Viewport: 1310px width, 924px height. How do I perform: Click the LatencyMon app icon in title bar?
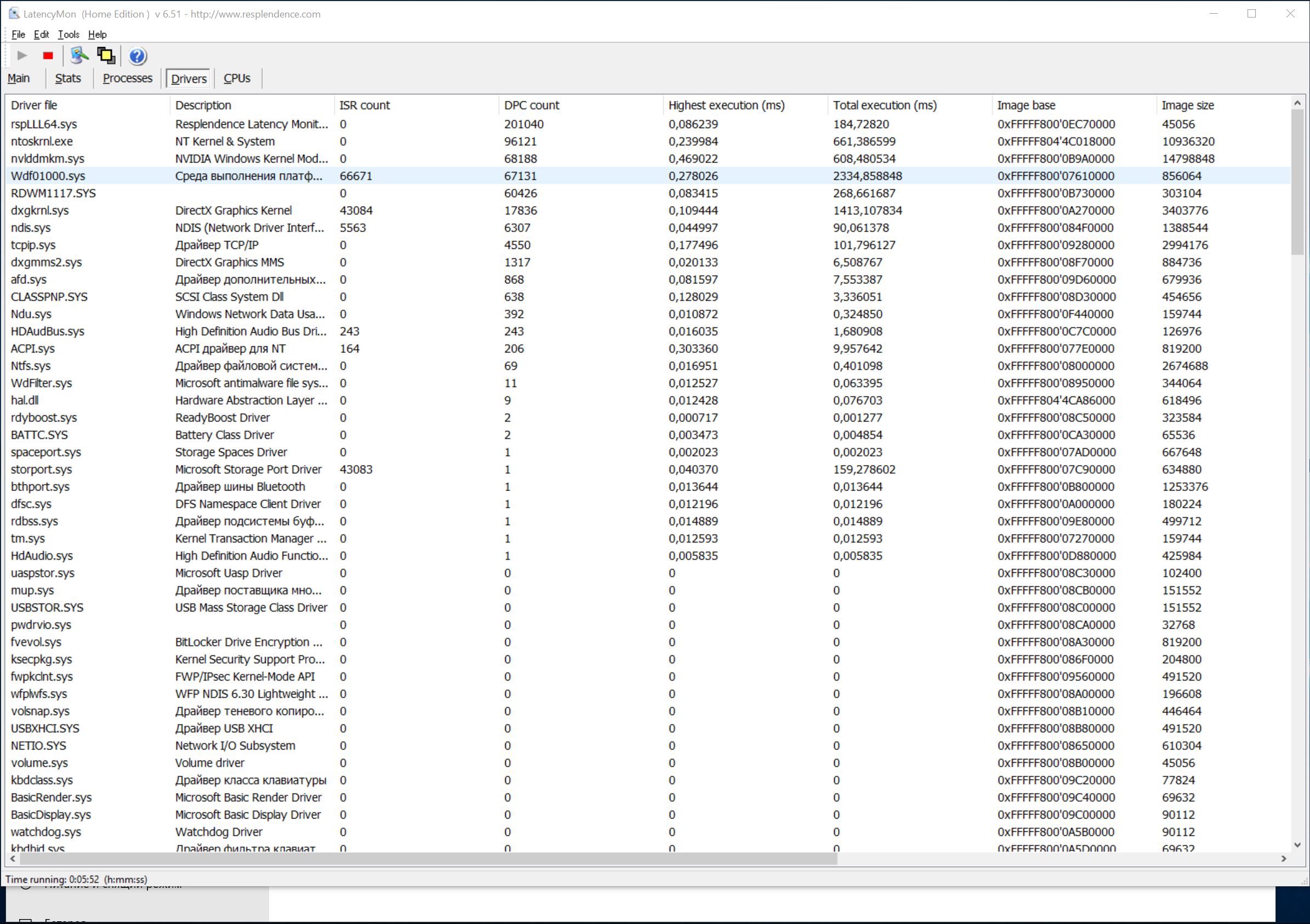point(14,14)
